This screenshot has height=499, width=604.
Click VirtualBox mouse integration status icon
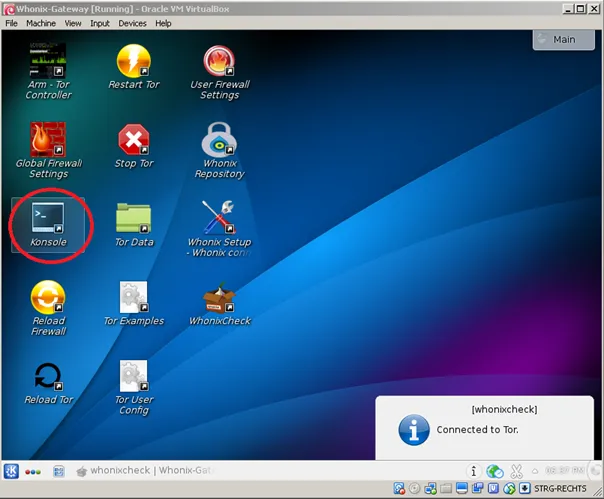(509, 489)
